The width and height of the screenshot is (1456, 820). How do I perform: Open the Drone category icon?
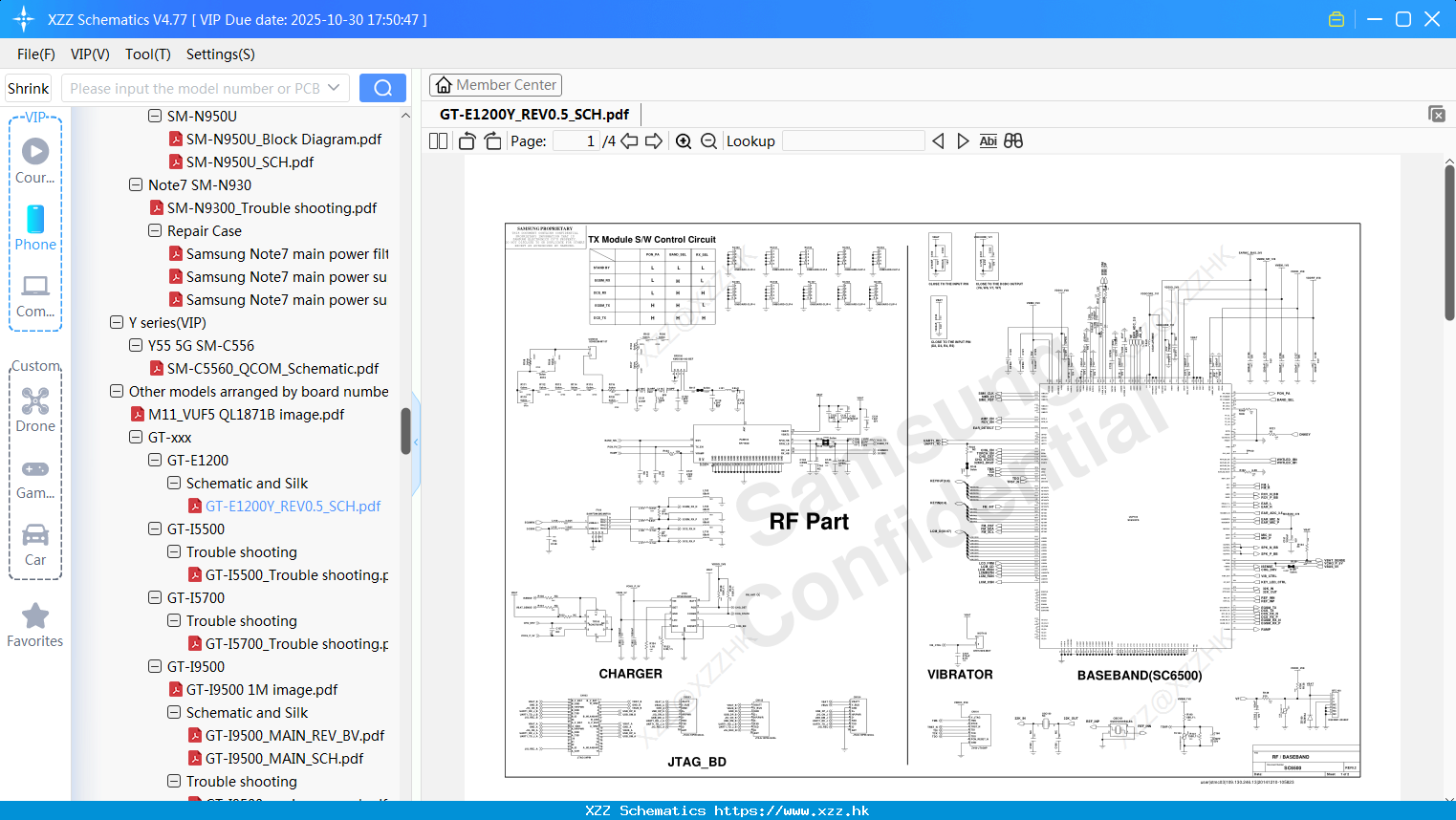(35, 410)
